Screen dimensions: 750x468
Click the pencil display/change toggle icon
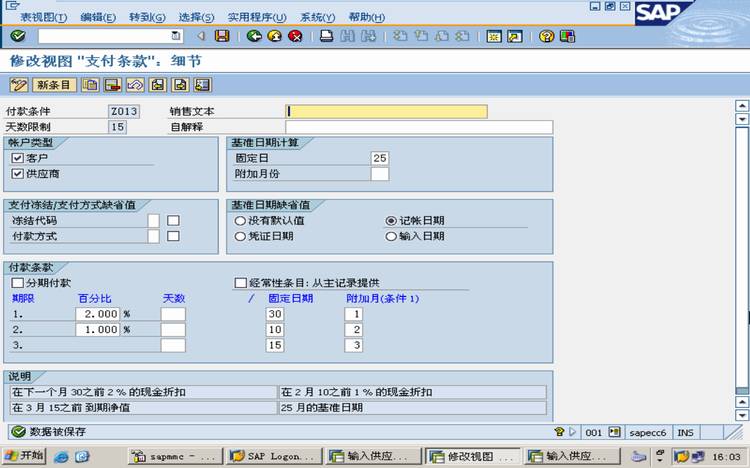[x=19, y=85]
